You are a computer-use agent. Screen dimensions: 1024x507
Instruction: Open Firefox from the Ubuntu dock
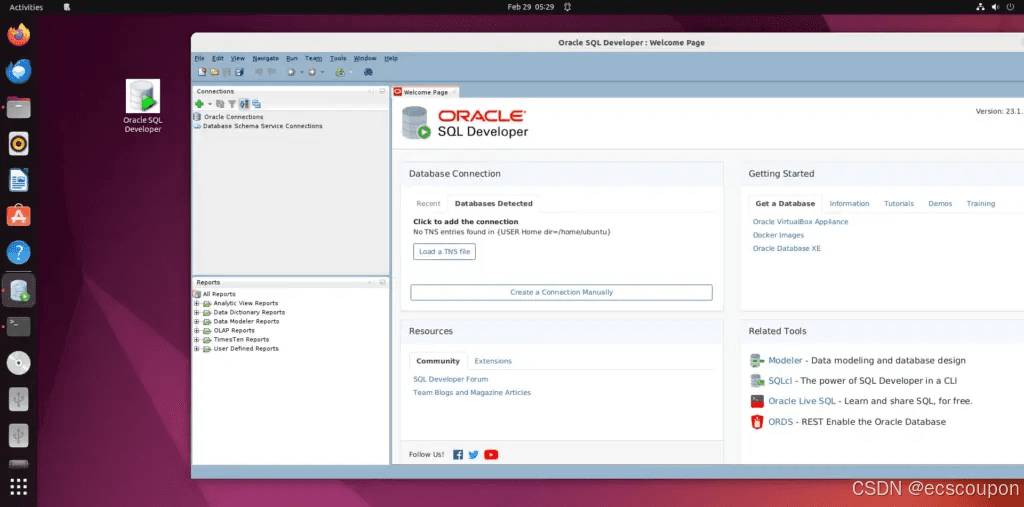coord(19,35)
